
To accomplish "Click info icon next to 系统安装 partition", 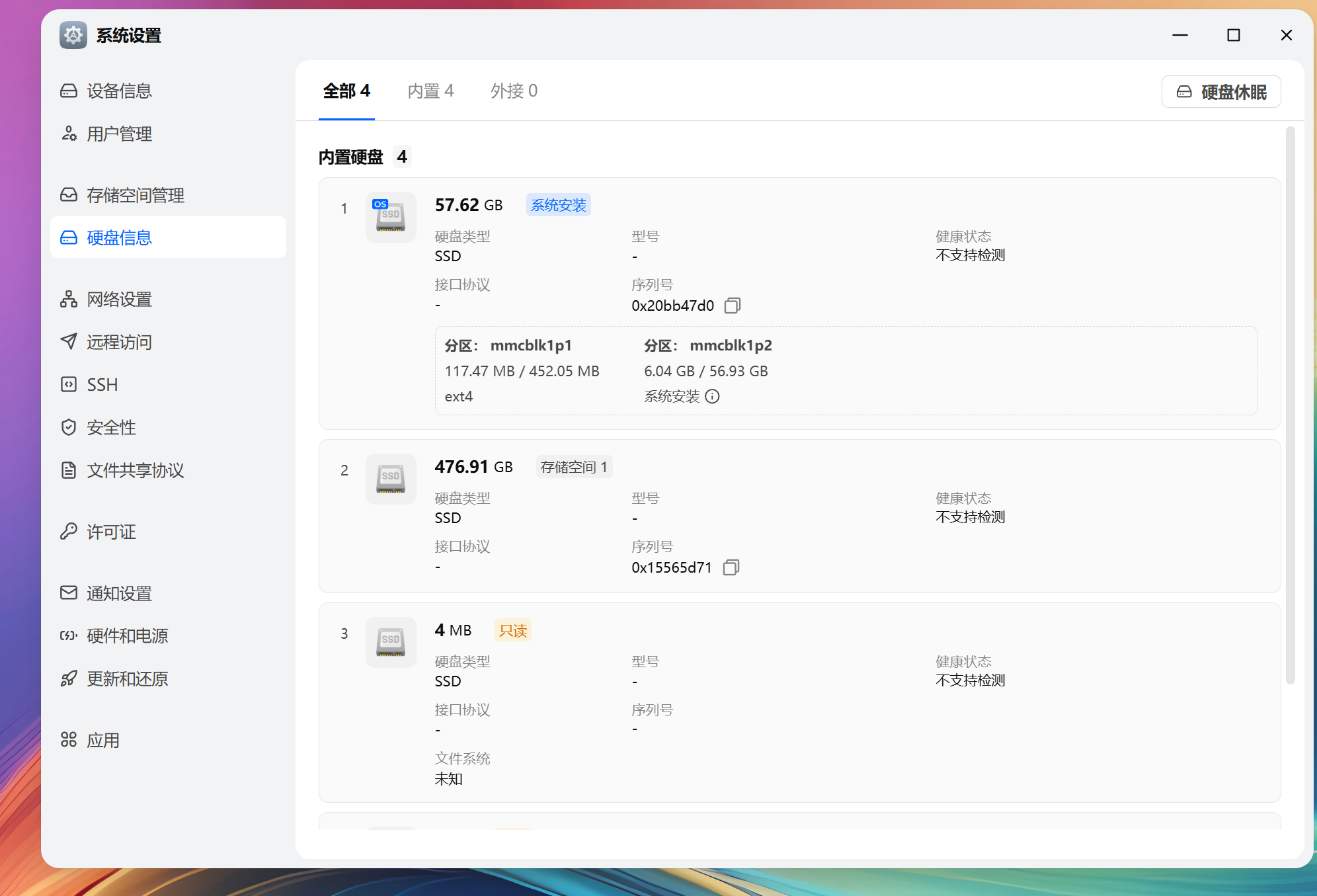I will click(x=712, y=396).
